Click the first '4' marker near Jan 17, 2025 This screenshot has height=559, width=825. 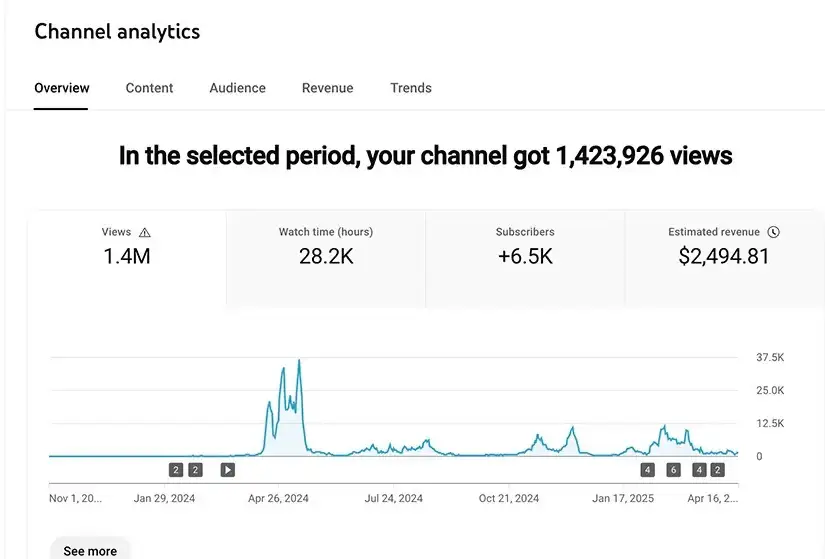point(648,470)
